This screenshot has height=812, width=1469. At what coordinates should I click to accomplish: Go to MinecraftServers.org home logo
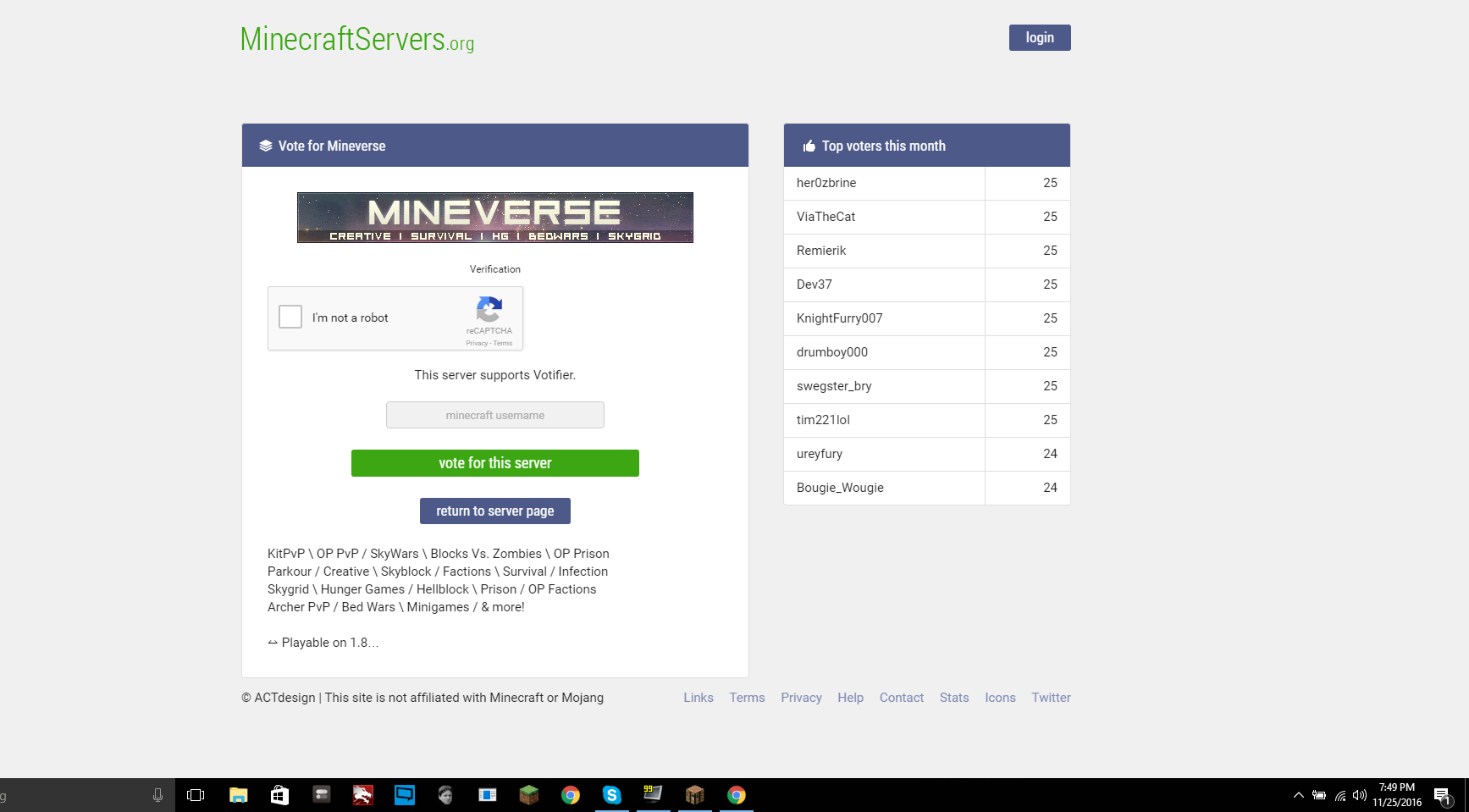[x=357, y=40]
